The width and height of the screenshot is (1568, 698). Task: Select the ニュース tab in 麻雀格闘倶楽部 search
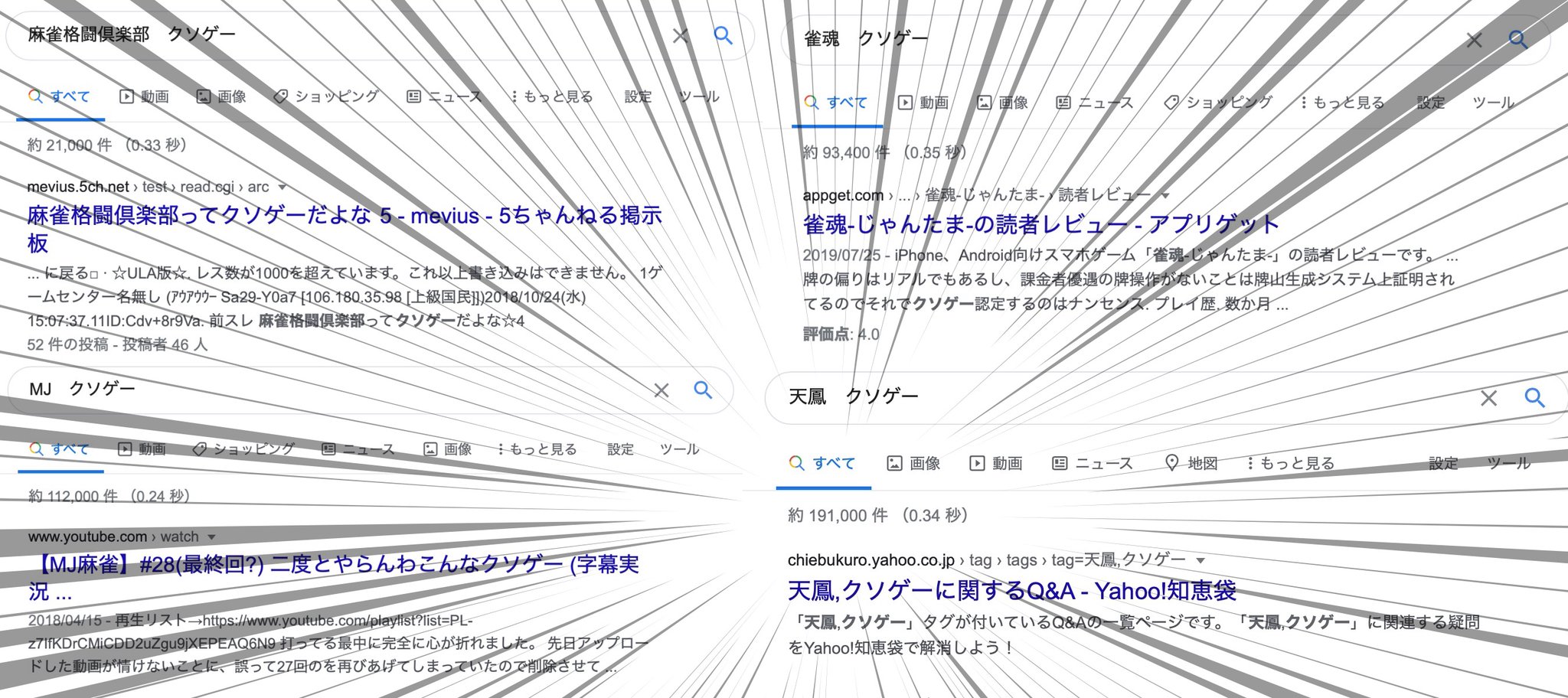444,96
